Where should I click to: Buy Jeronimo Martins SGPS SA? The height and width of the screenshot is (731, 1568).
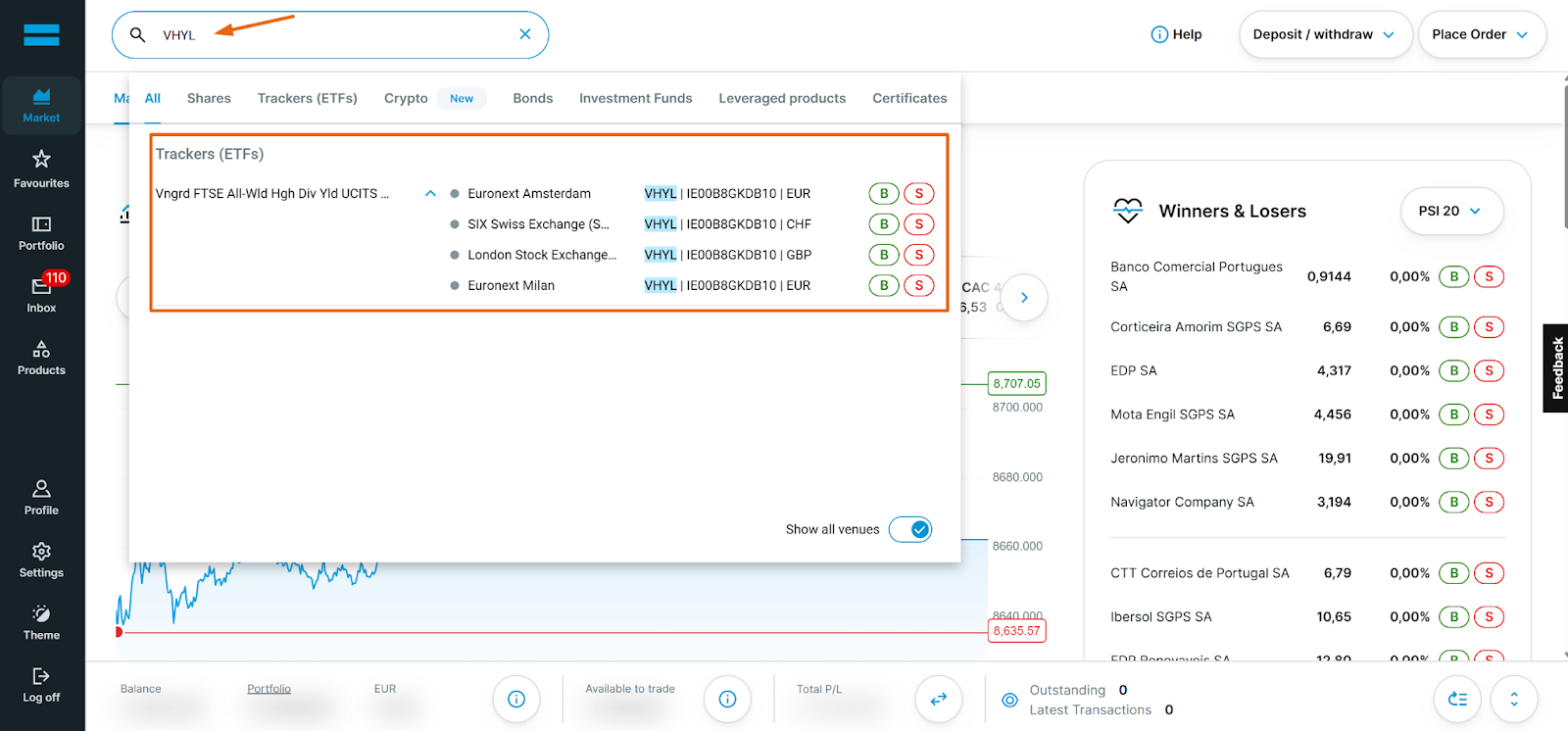[1454, 459]
